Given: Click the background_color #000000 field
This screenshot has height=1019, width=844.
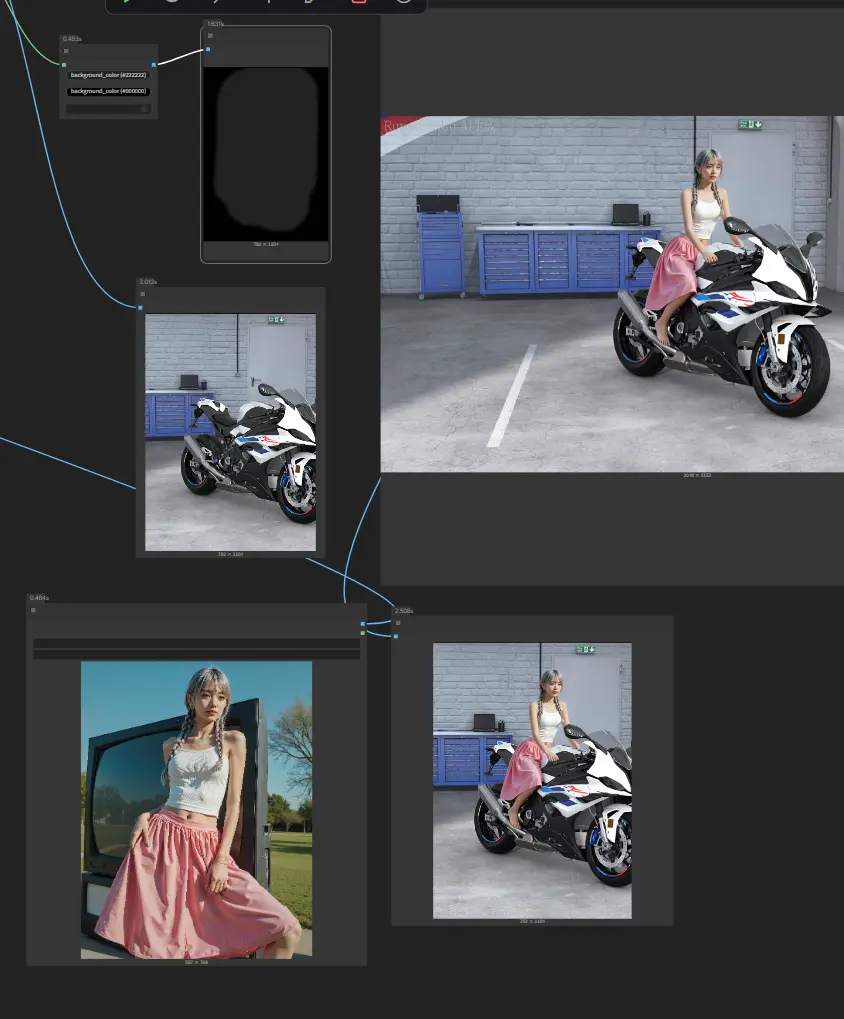Looking at the screenshot, I should [x=108, y=91].
